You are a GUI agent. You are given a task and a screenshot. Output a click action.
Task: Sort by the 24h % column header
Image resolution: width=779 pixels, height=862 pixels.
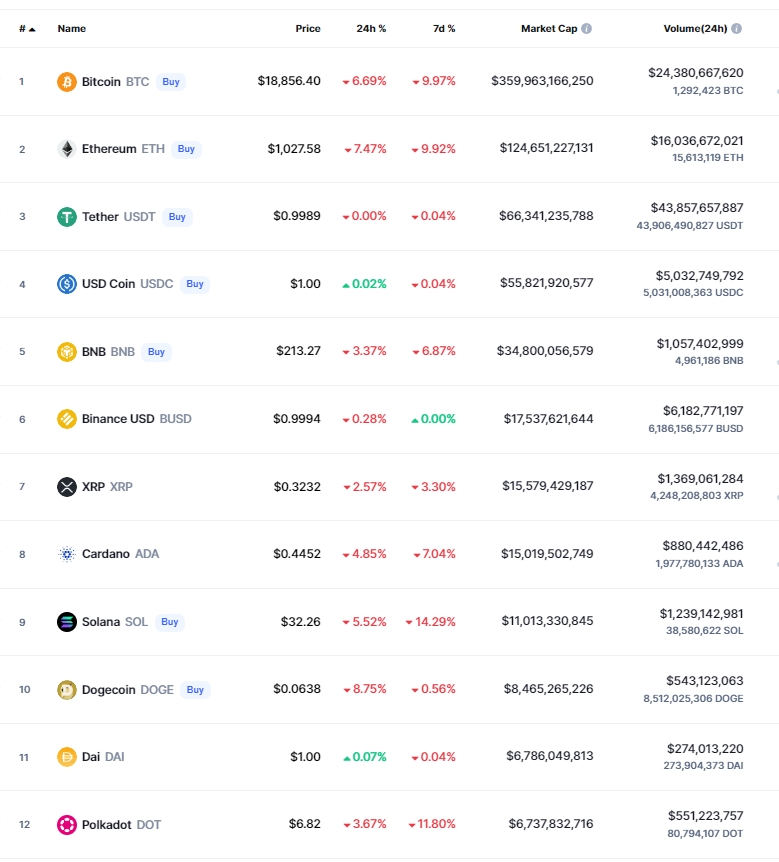371,29
